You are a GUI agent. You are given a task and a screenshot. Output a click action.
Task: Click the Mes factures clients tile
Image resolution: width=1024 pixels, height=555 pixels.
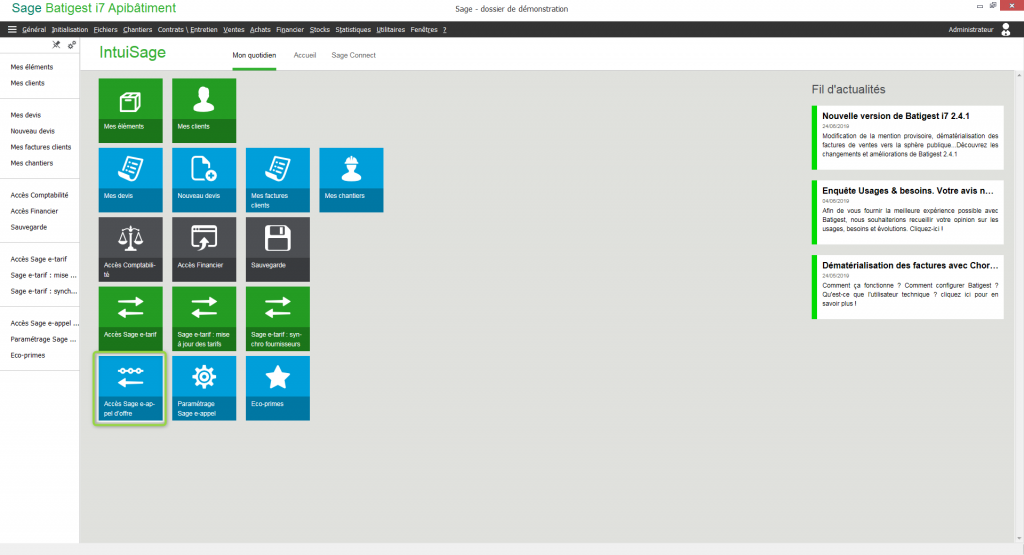(277, 180)
